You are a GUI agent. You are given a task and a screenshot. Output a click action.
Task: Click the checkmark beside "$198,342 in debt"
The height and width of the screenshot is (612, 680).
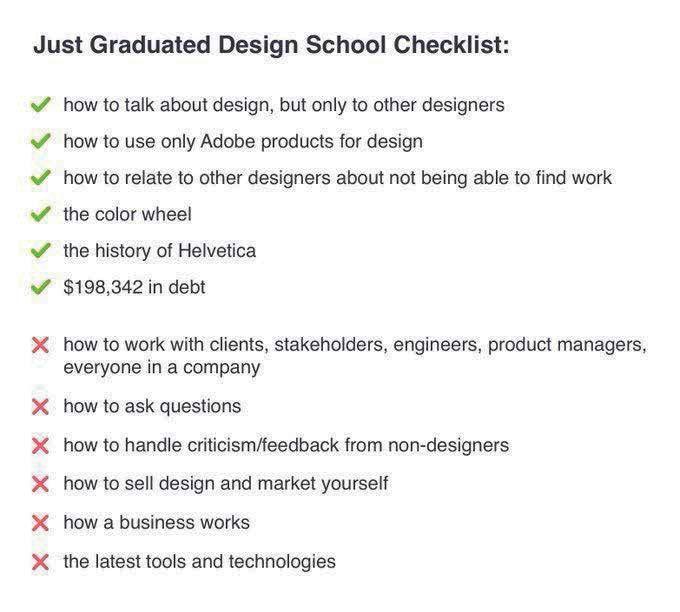tap(41, 289)
